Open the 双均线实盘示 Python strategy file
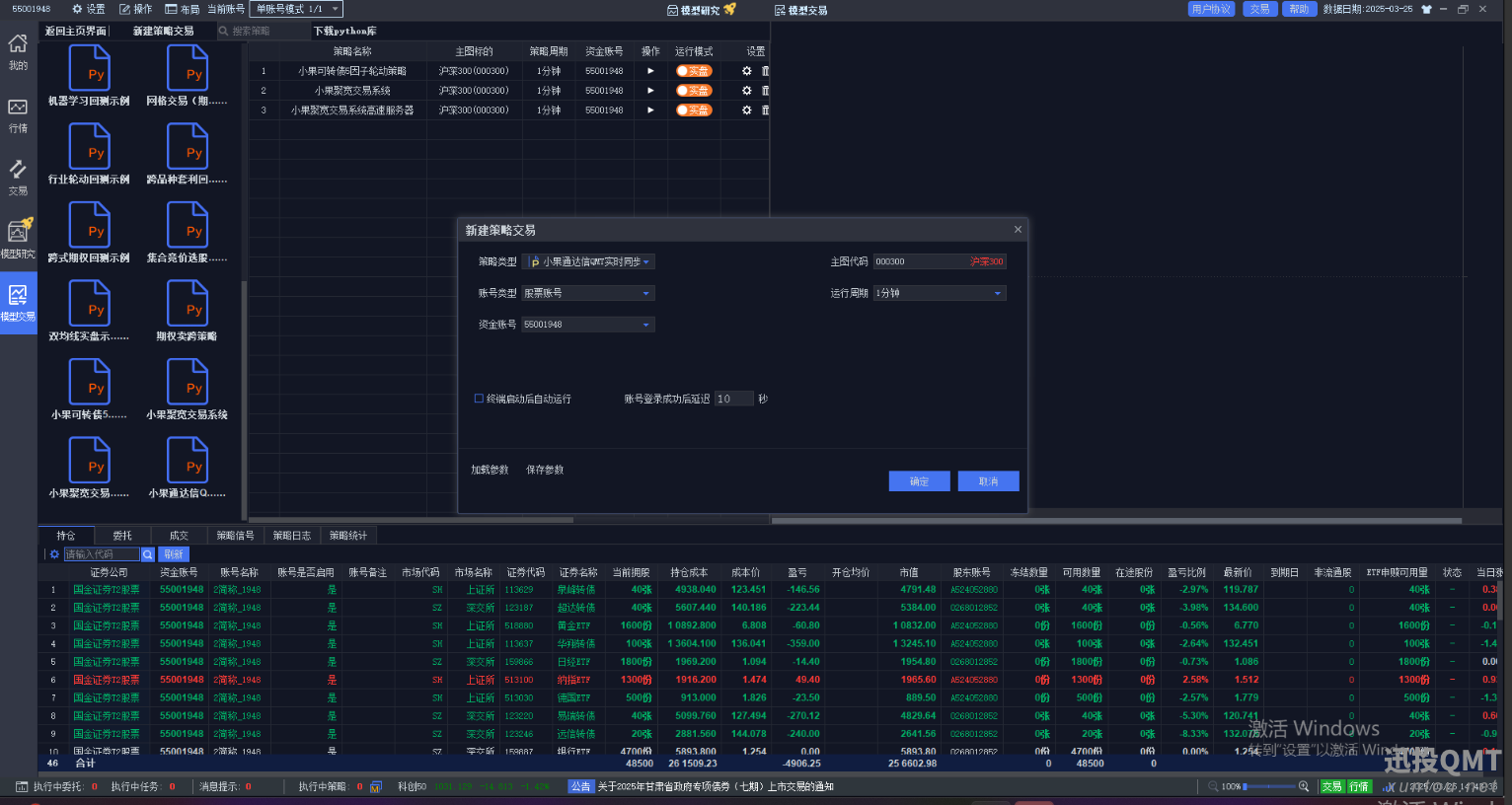Viewport: 1512px width, 805px height. [89, 311]
